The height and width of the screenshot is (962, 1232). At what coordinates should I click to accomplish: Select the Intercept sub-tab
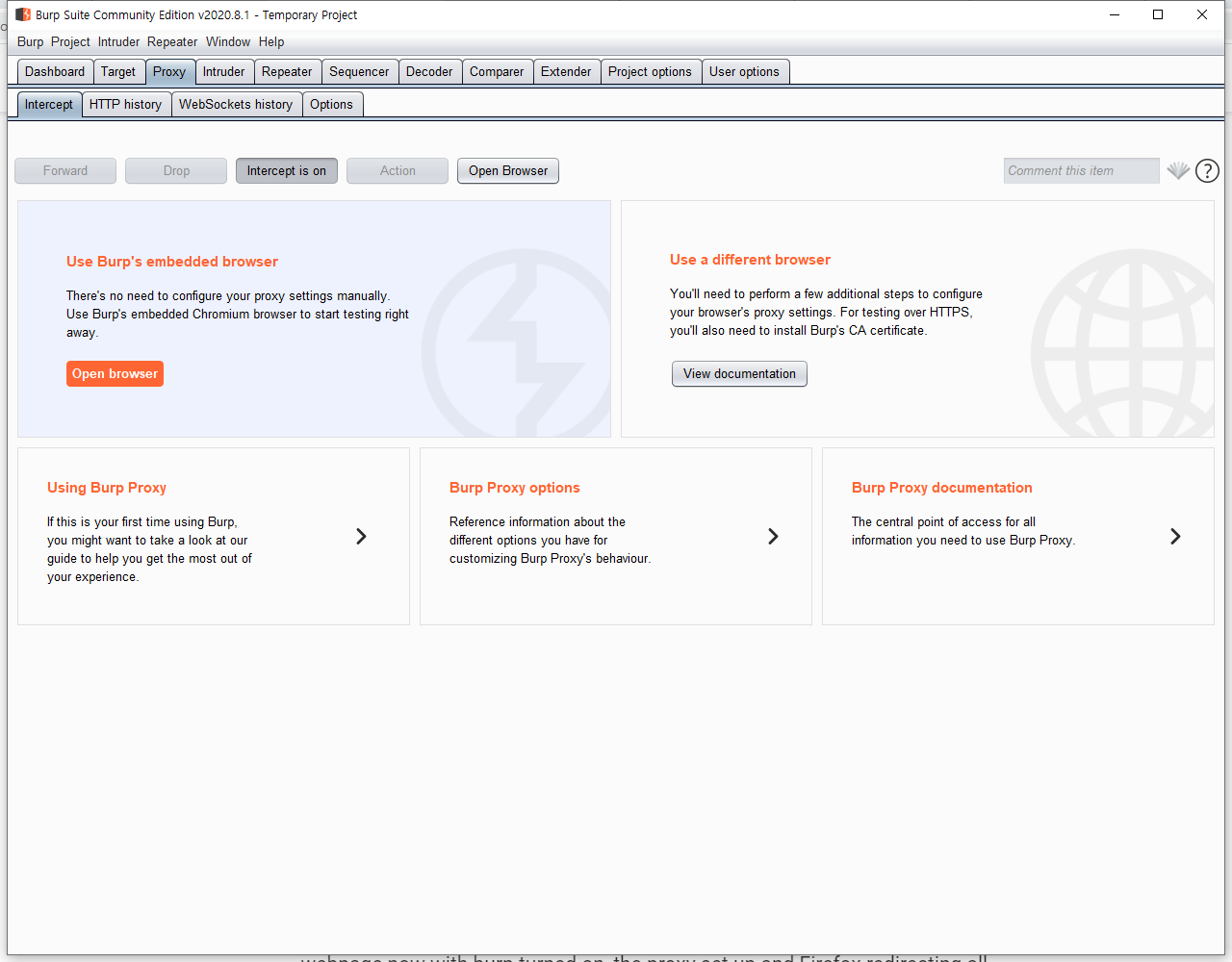pos(49,104)
